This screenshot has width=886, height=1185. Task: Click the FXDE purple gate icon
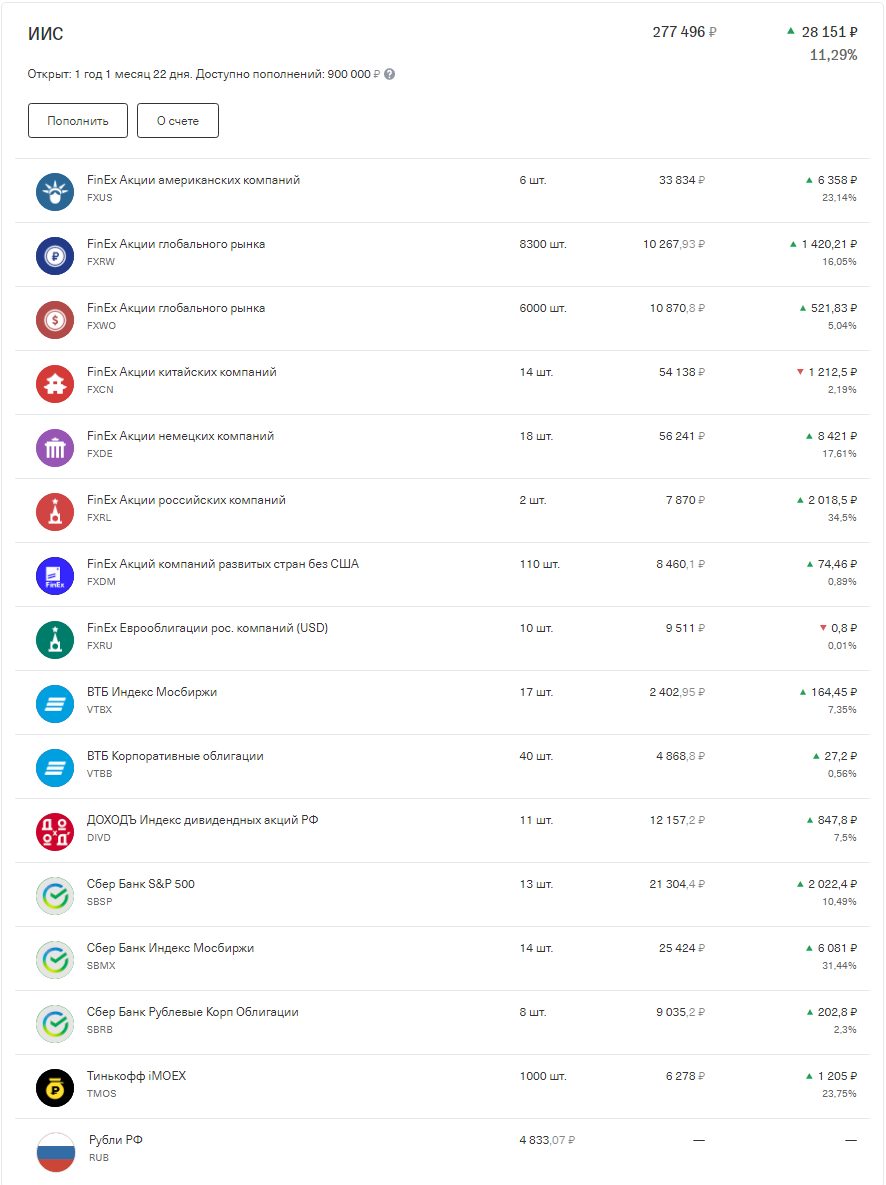coord(55,448)
